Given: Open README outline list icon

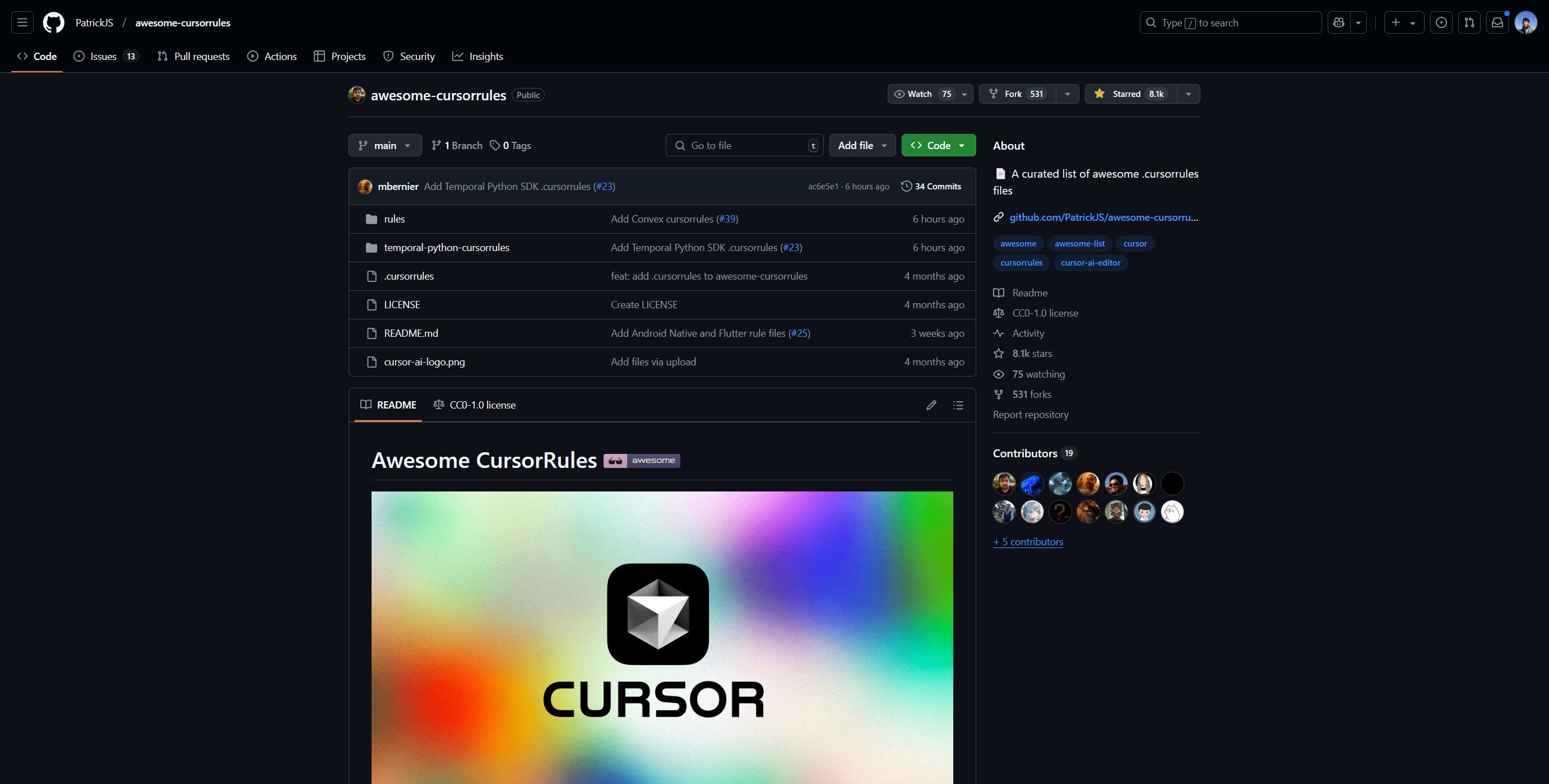Looking at the screenshot, I should pos(958,405).
